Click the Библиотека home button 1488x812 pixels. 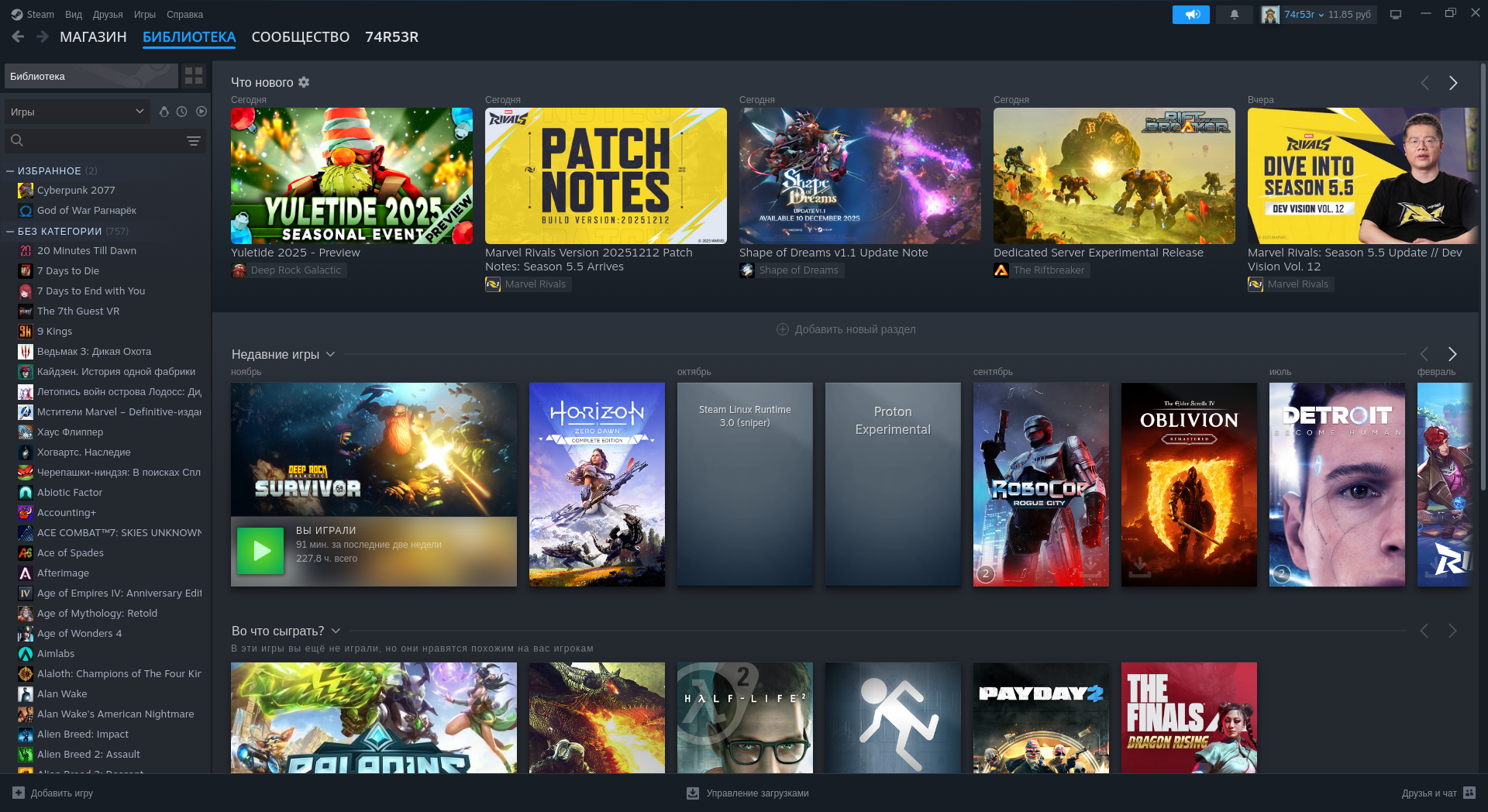pyautogui.click(x=91, y=76)
